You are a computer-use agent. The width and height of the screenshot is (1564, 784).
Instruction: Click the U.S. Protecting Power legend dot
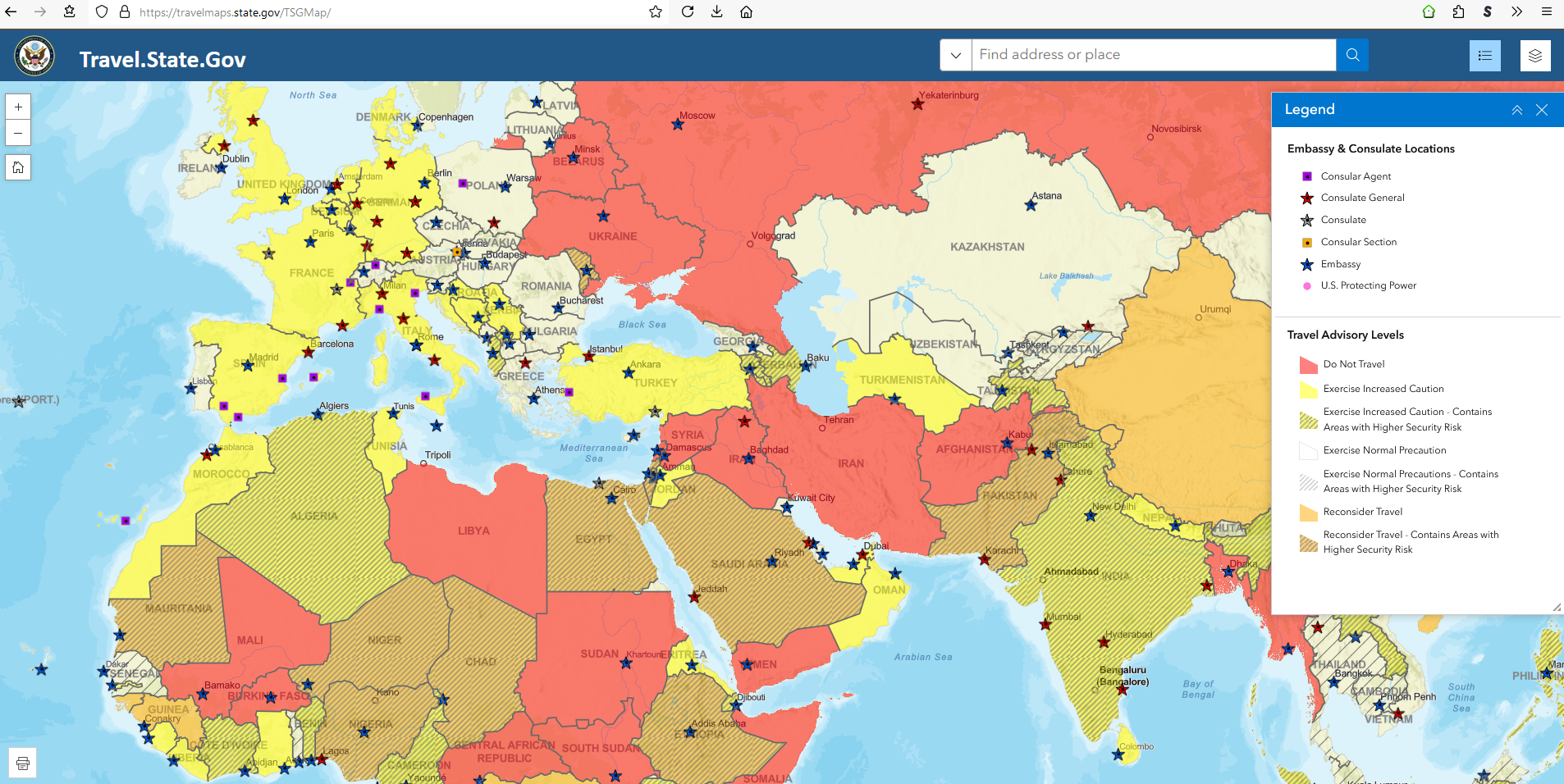tap(1307, 286)
